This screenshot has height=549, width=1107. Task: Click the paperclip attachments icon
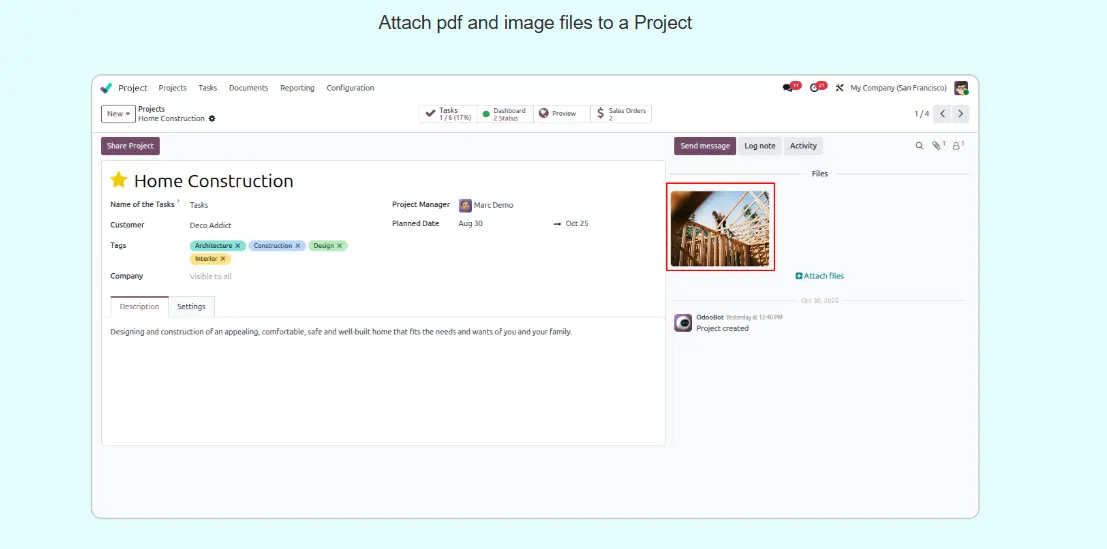tap(937, 146)
